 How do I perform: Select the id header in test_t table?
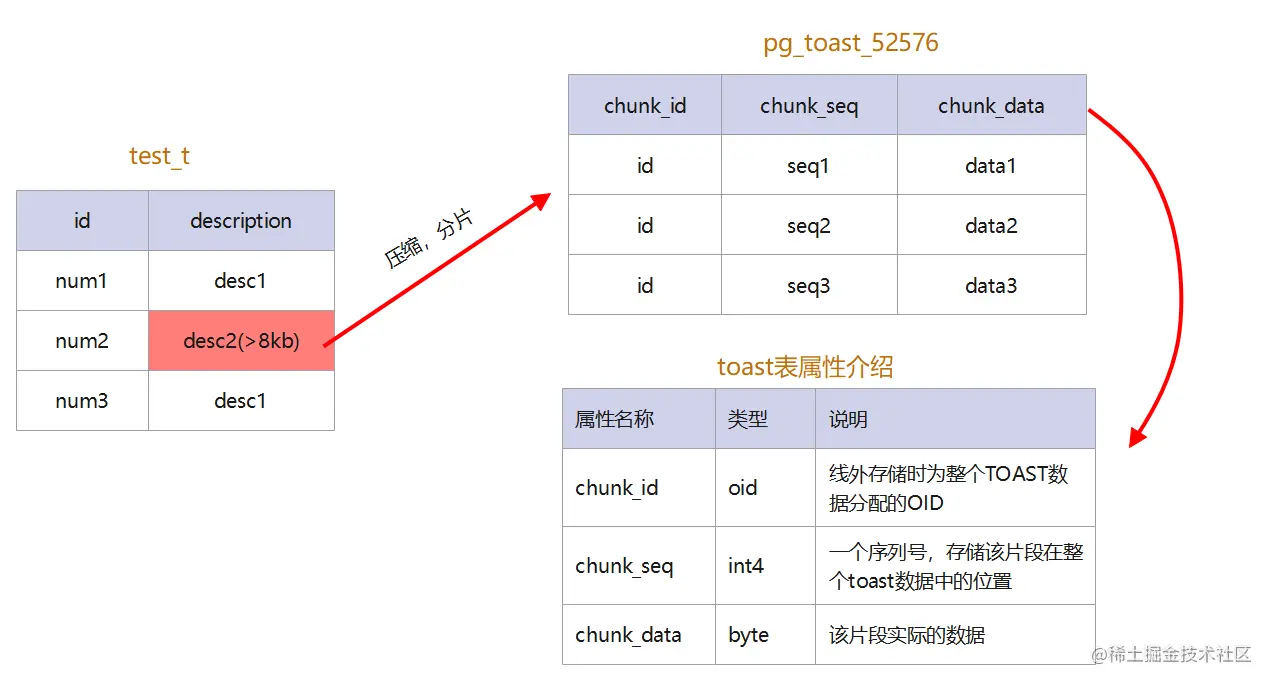tap(82, 220)
